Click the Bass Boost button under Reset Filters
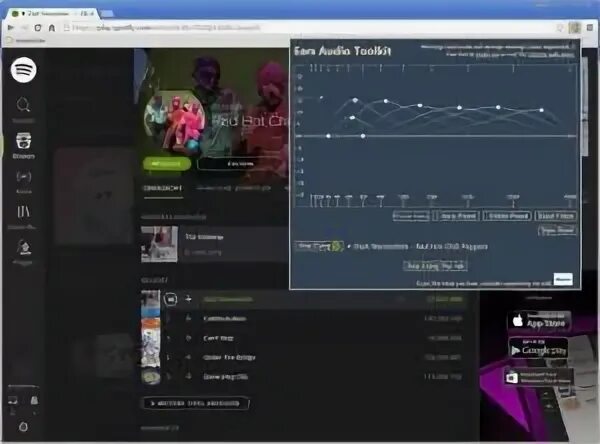The image size is (600, 444). 558,230
